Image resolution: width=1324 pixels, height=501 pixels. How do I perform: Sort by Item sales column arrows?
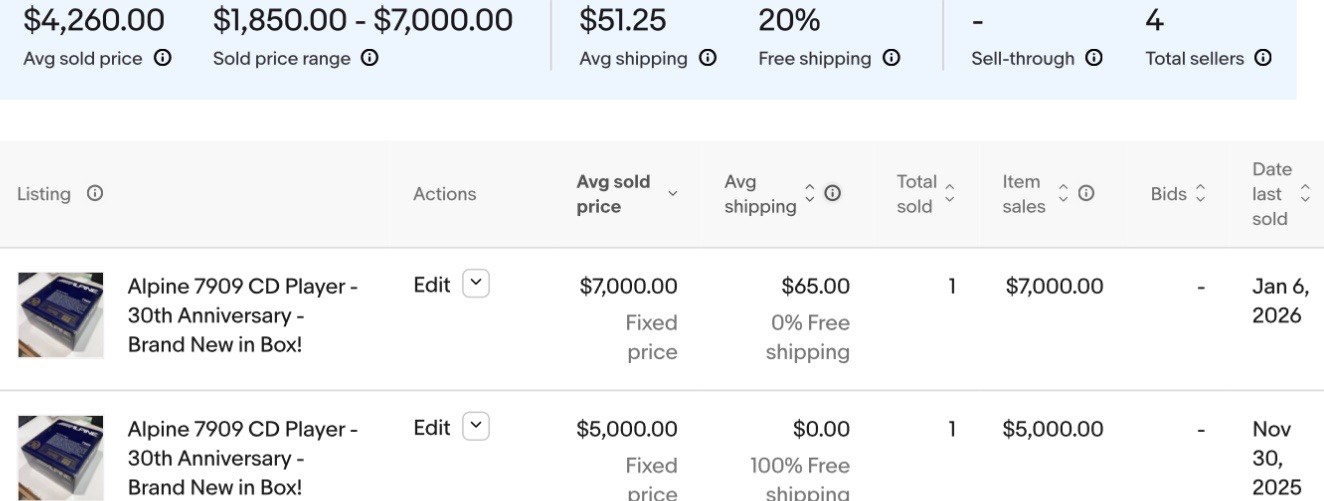1064,194
